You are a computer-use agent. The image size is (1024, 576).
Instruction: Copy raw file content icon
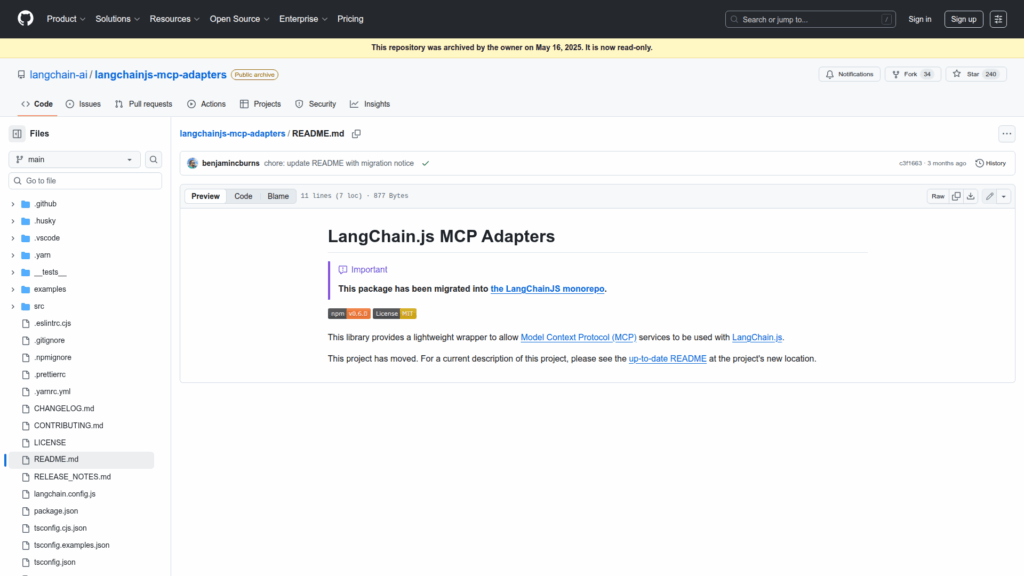(956, 196)
